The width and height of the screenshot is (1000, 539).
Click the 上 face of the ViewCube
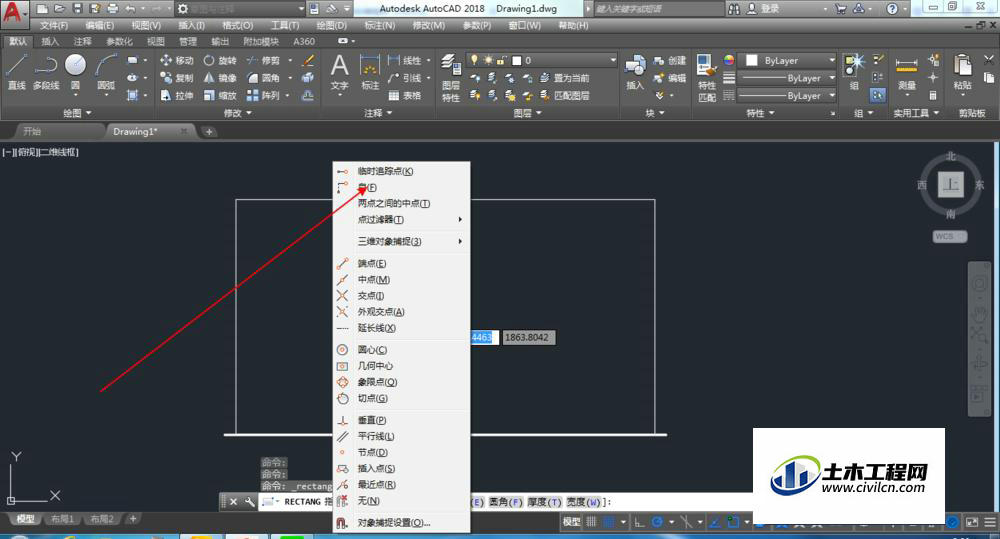pos(950,185)
